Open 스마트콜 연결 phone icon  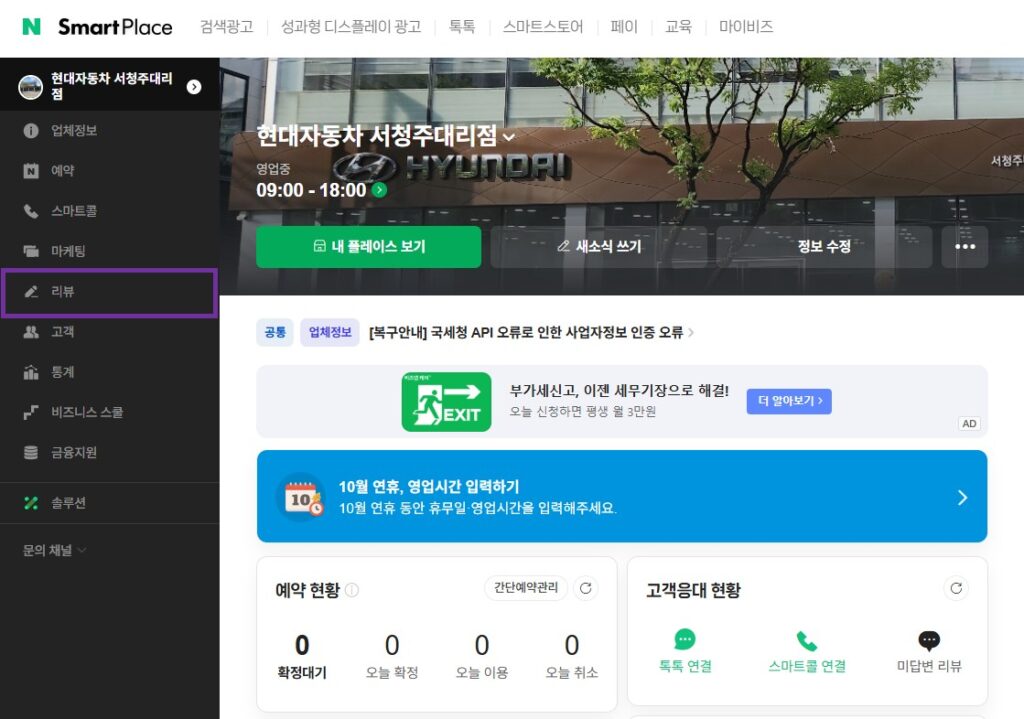(x=807, y=640)
